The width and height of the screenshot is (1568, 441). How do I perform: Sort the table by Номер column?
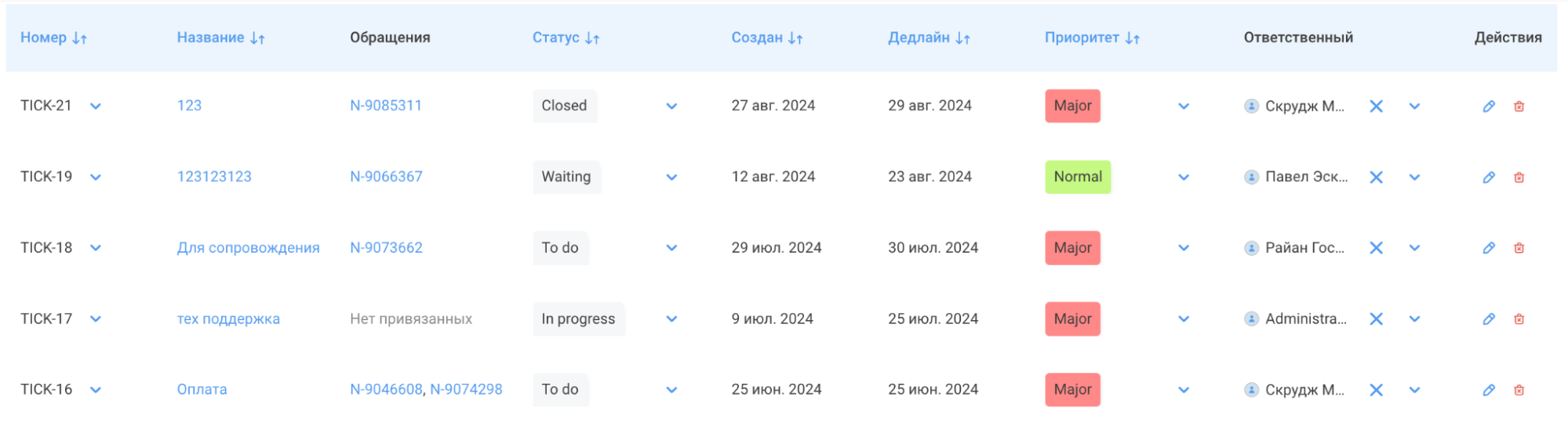[53, 38]
